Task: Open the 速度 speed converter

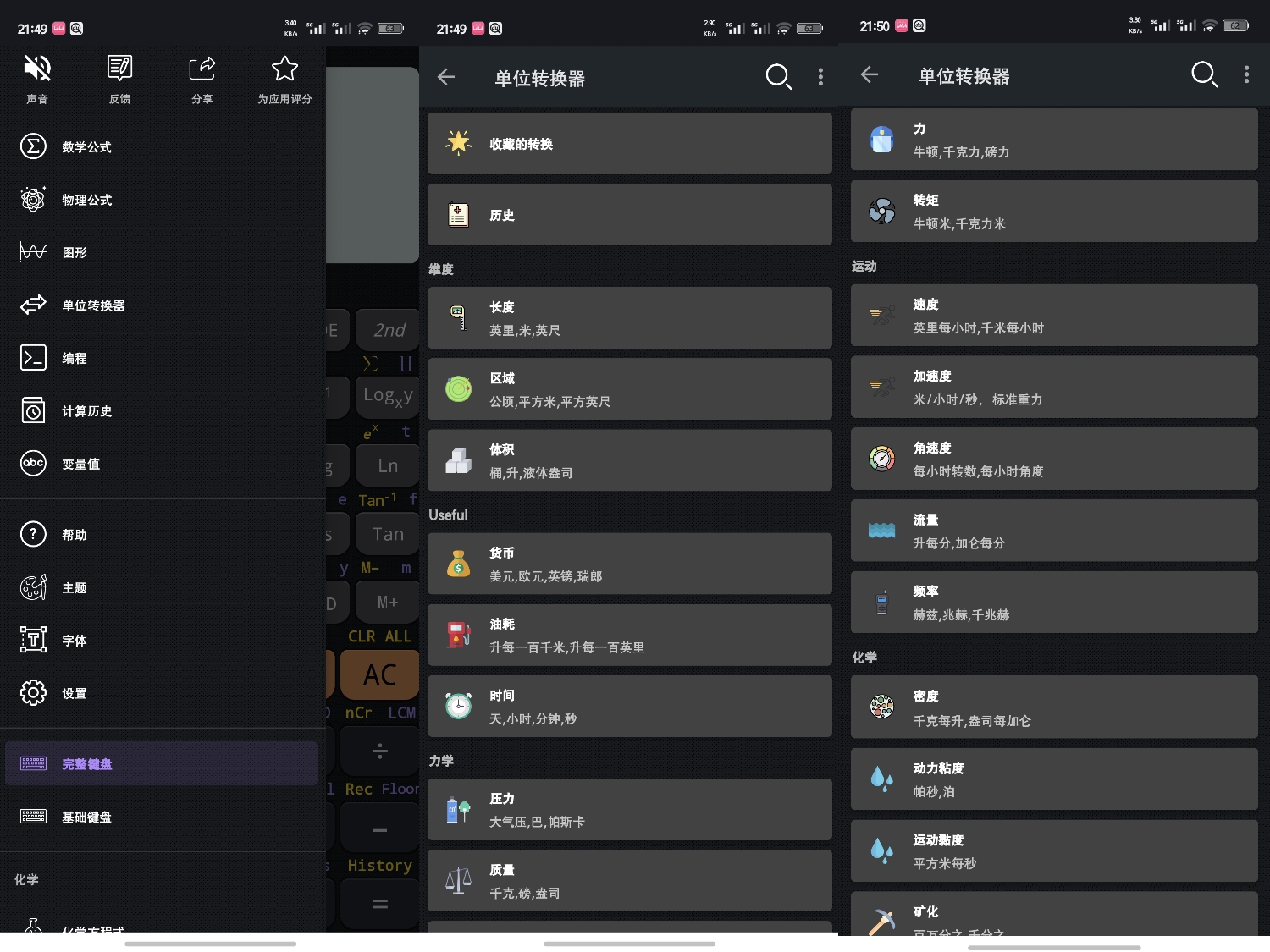Action: click(x=1054, y=315)
